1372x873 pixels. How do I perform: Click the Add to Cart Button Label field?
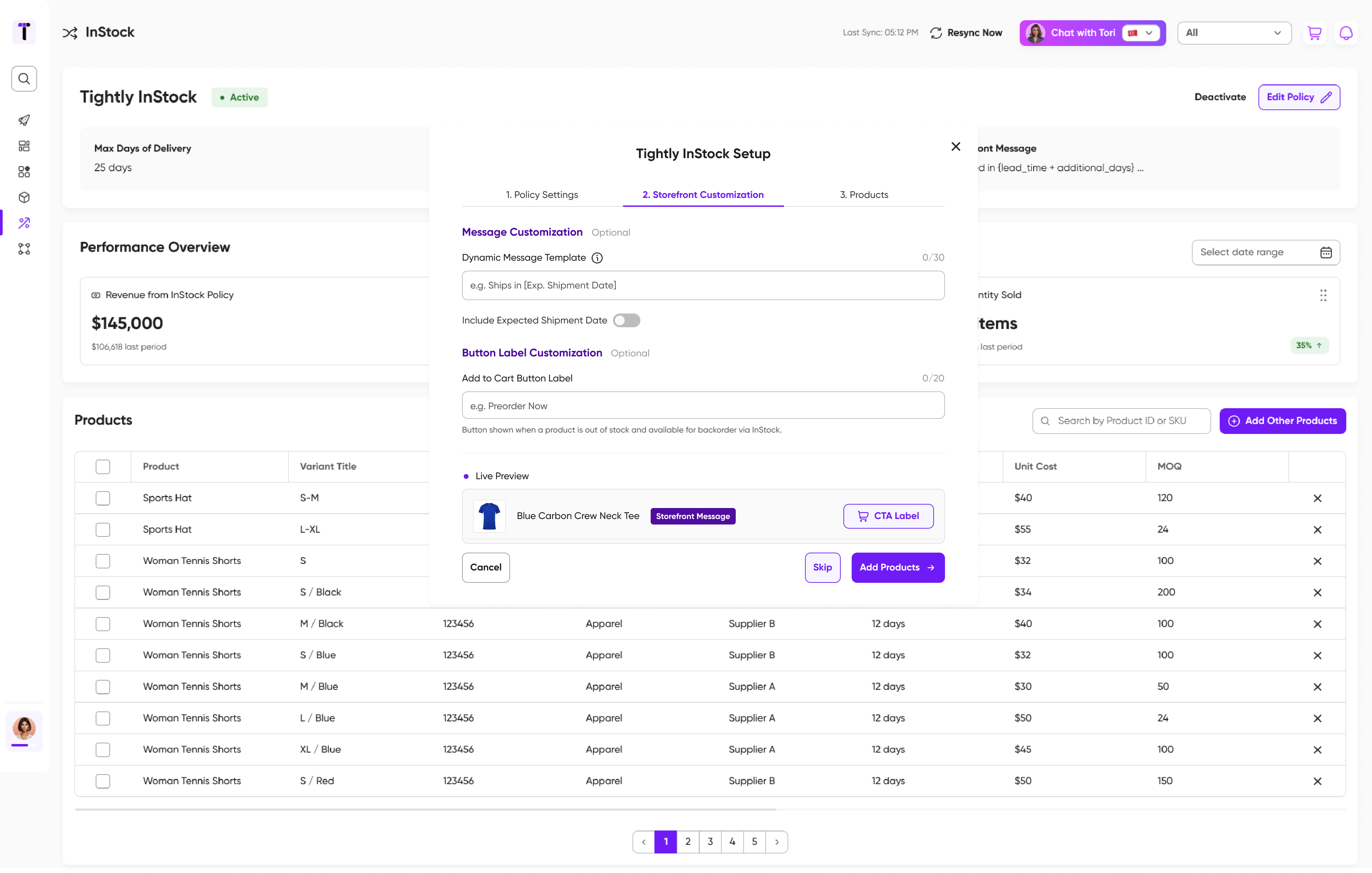pyautogui.click(x=702, y=406)
